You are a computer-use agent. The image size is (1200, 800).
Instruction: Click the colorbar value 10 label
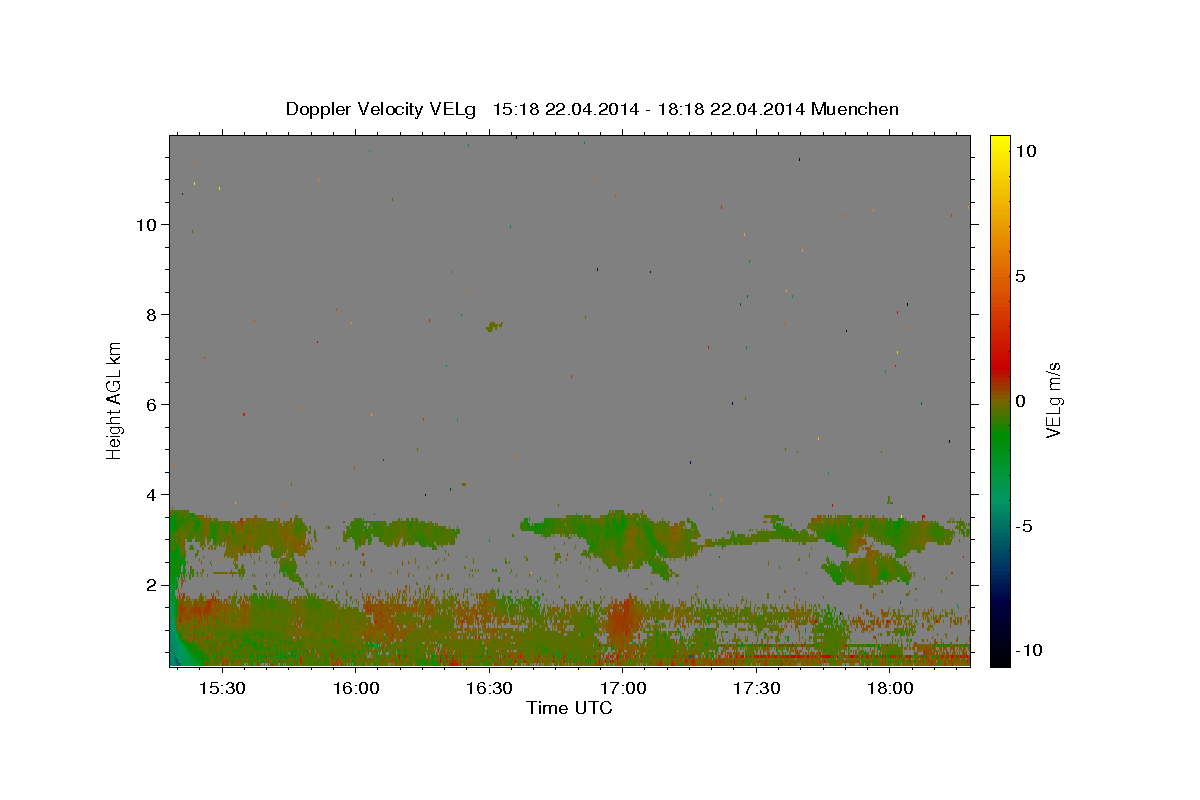click(x=1025, y=150)
